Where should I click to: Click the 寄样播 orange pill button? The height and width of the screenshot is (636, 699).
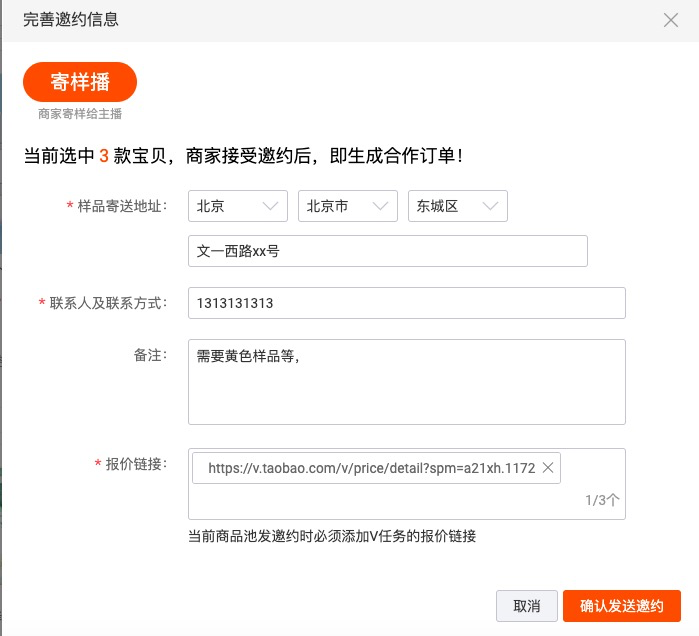80,82
